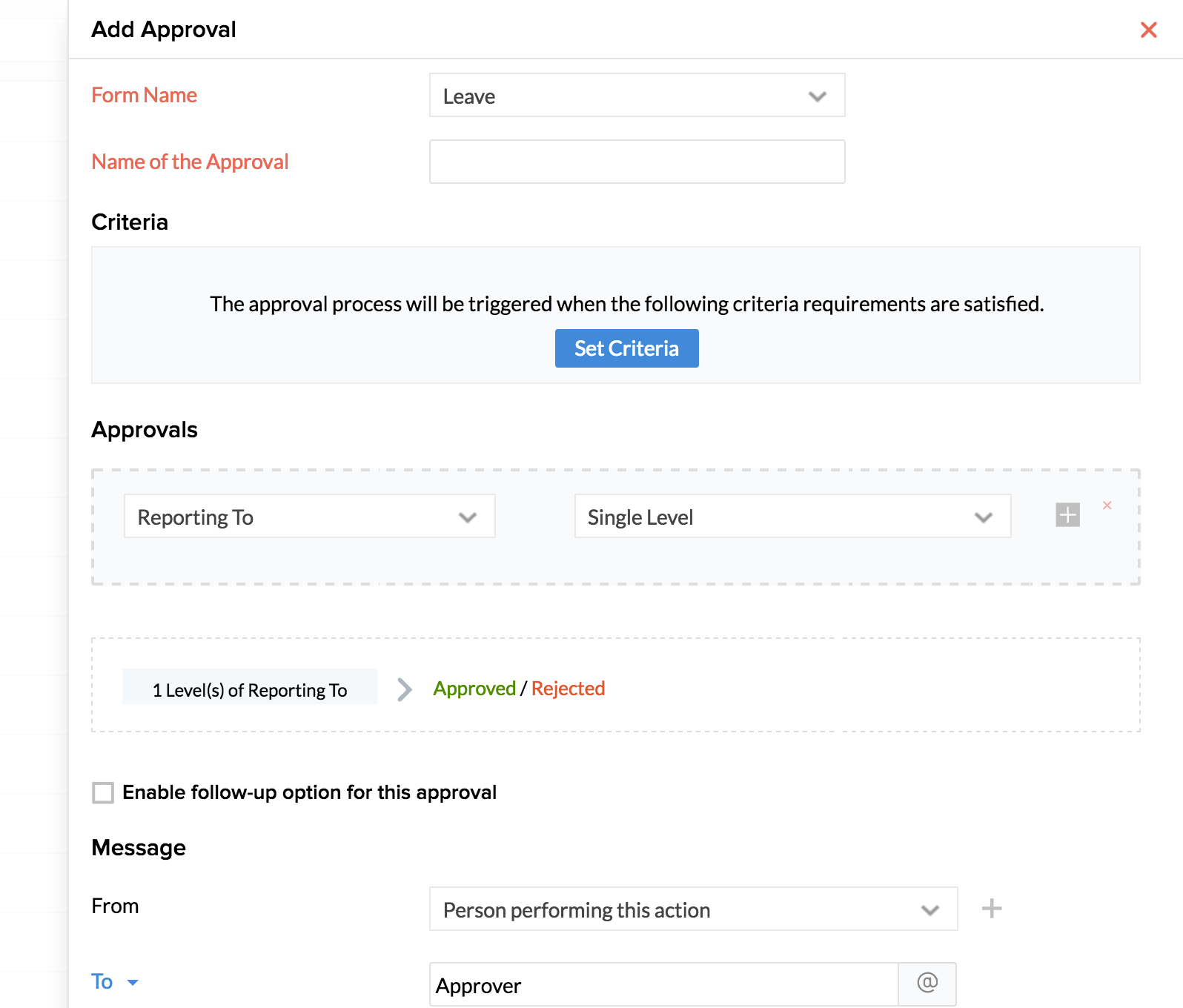Click the Set Criteria button

(x=626, y=348)
